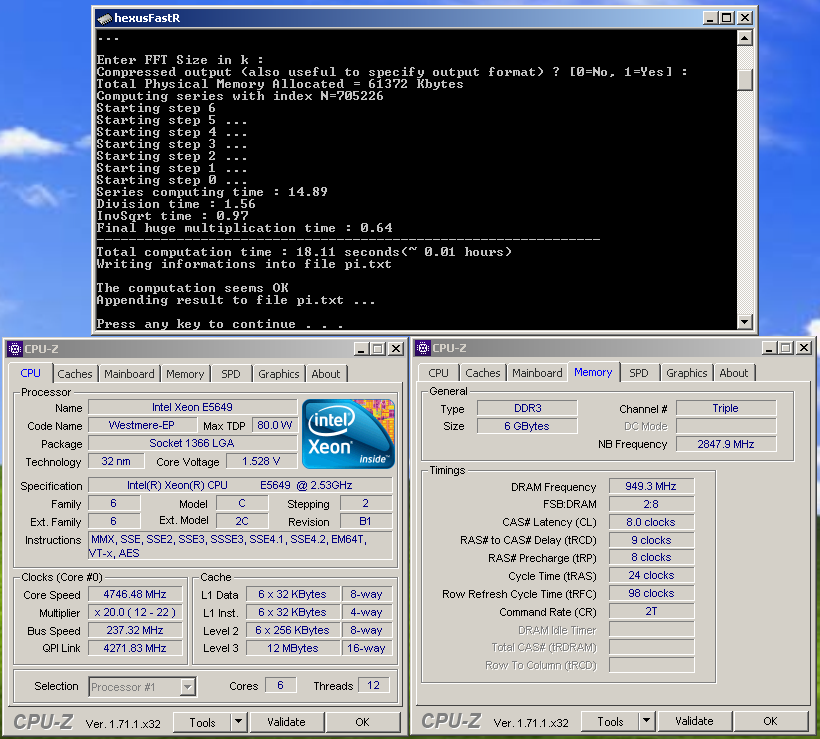Click Tools button in right CPU-Z window
This screenshot has width=820, height=739.
tap(610, 721)
